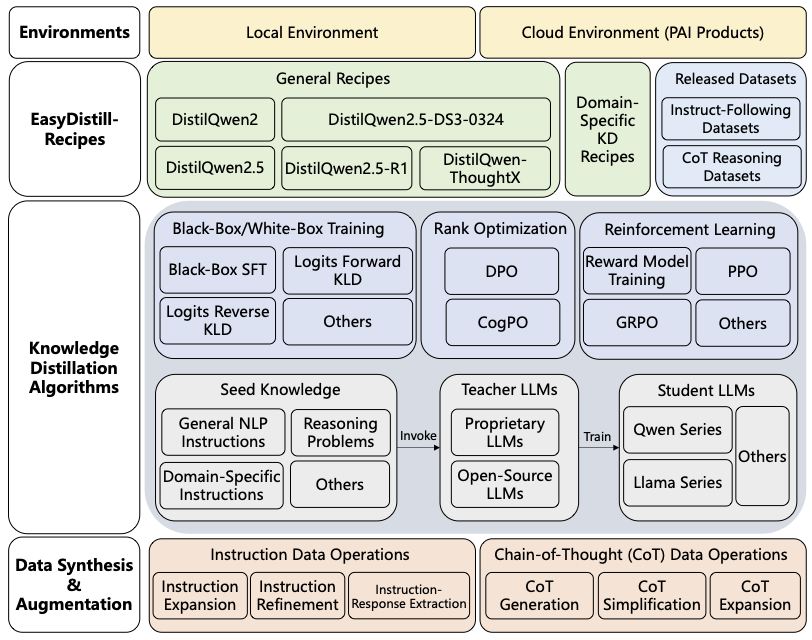Open the Instruct-Following Datasets box

click(731, 119)
